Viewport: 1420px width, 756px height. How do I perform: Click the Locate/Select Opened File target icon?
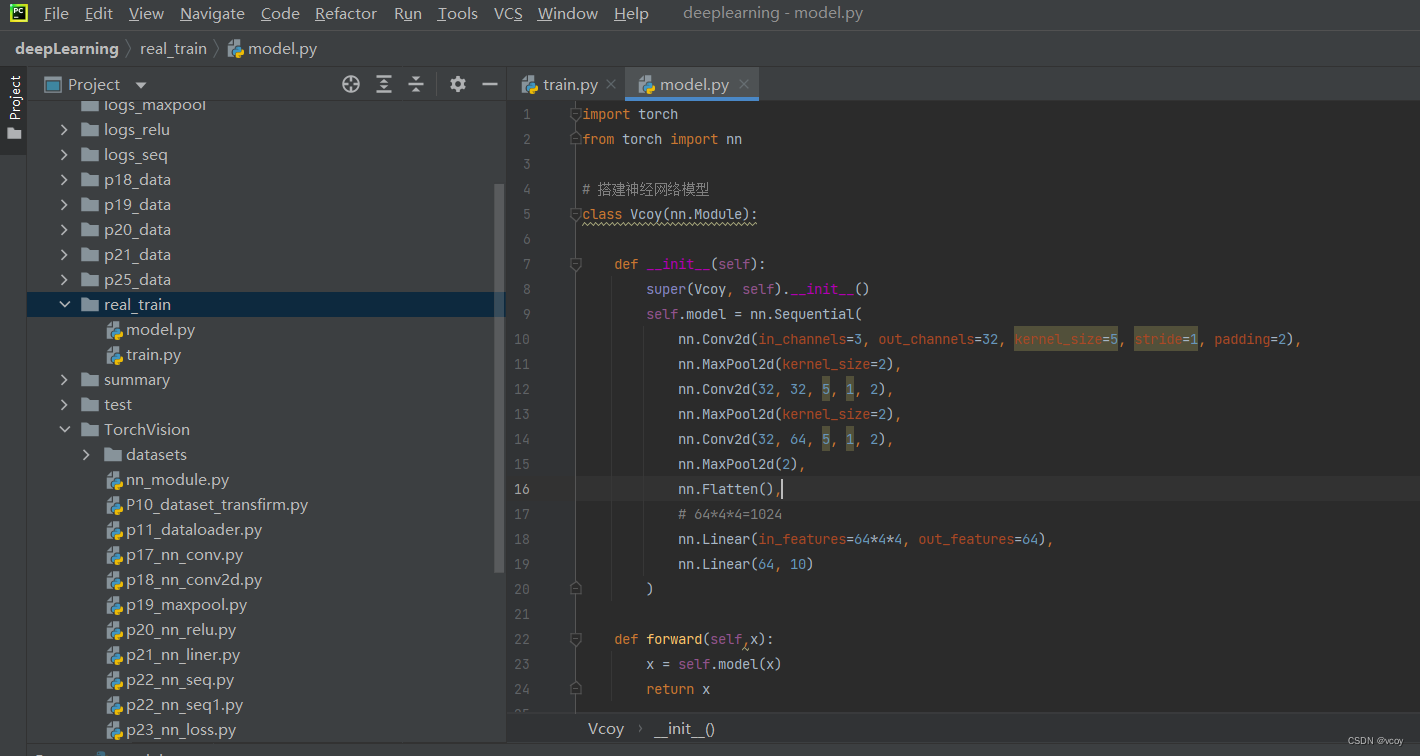(x=351, y=84)
